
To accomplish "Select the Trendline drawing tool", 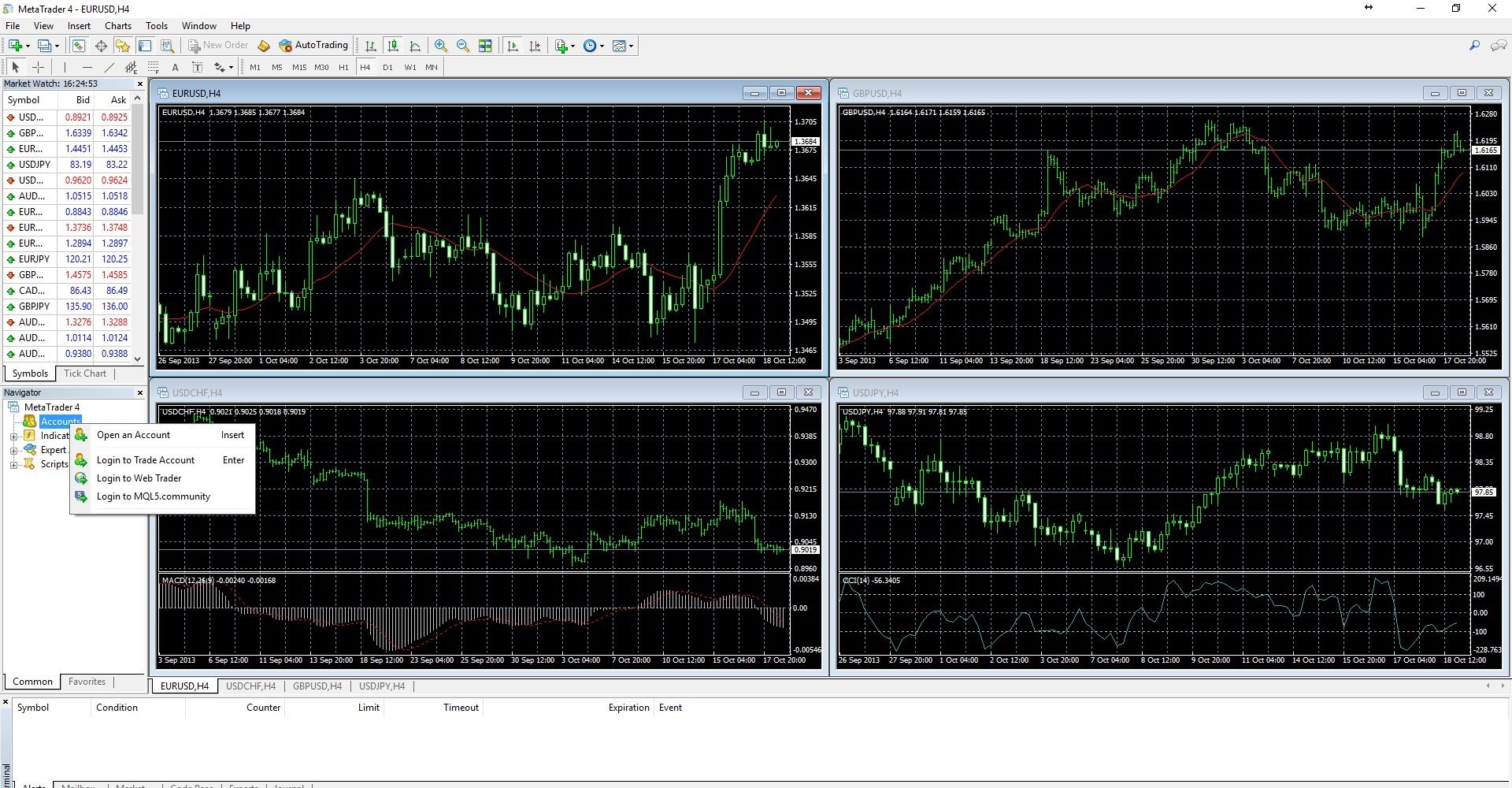I will [109, 67].
